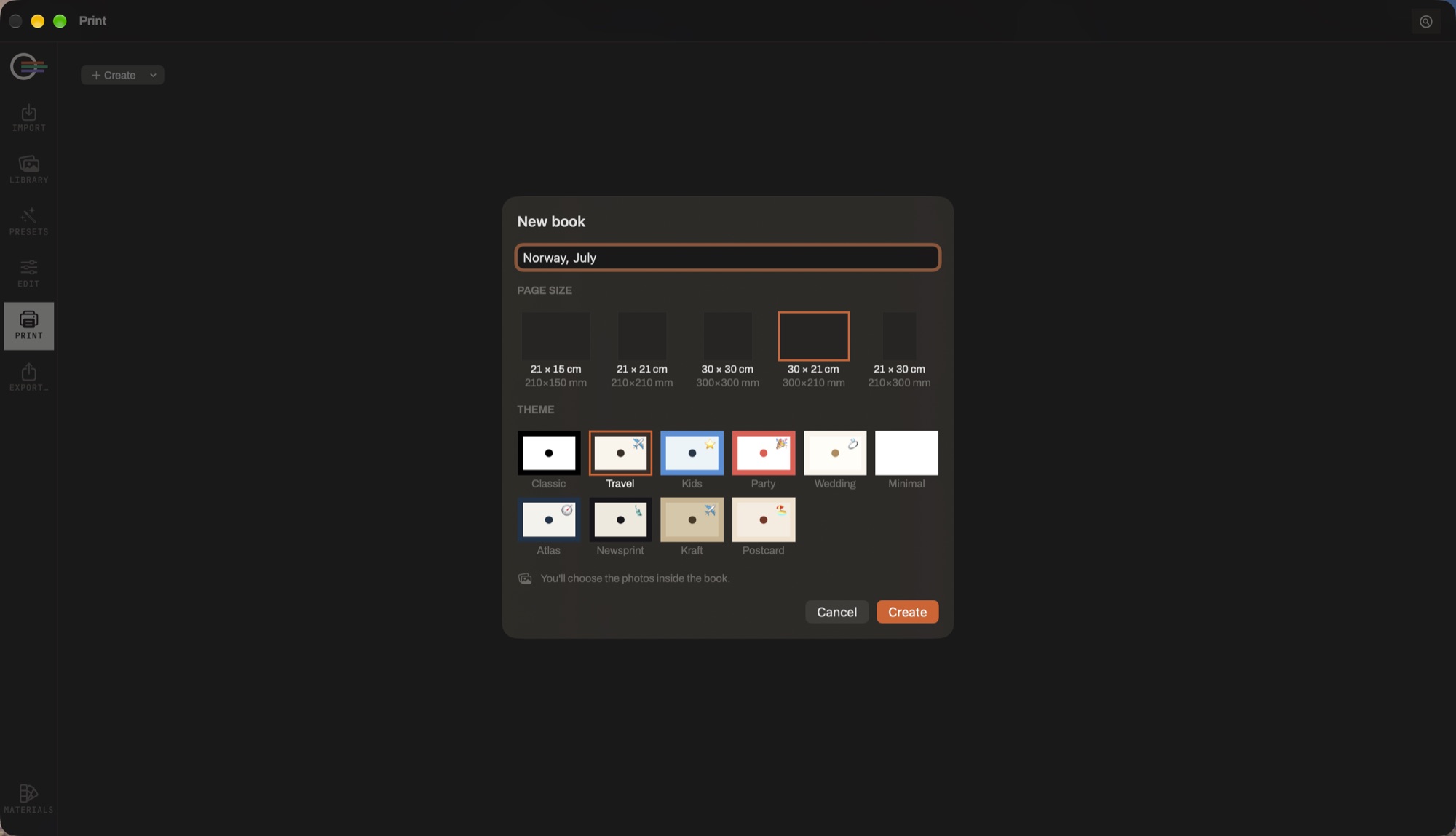This screenshot has height=836, width=1456.
Task: Select the Party theme
Action: point(764,460)
